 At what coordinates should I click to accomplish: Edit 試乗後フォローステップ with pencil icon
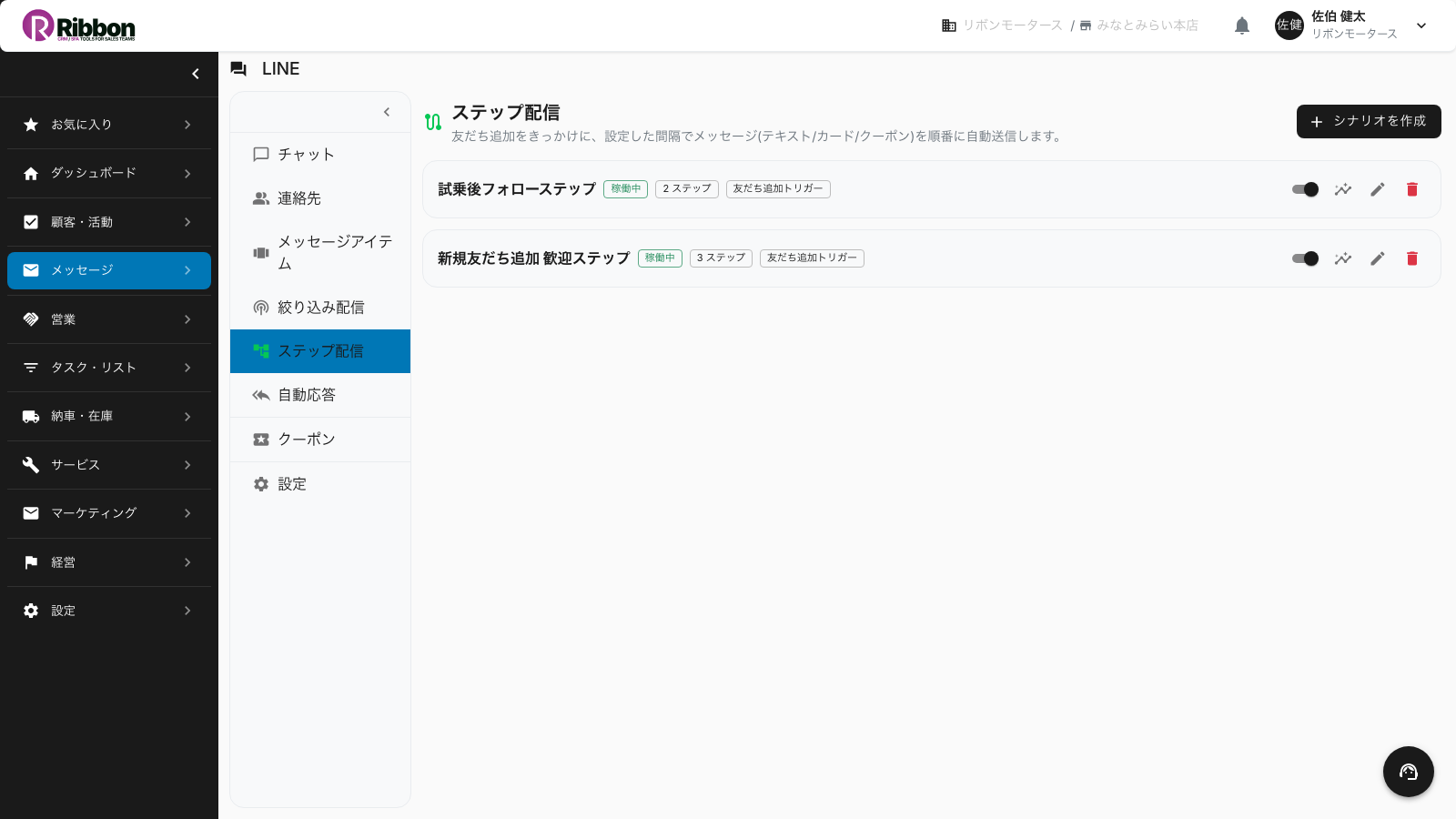[x=1378, y=189]
